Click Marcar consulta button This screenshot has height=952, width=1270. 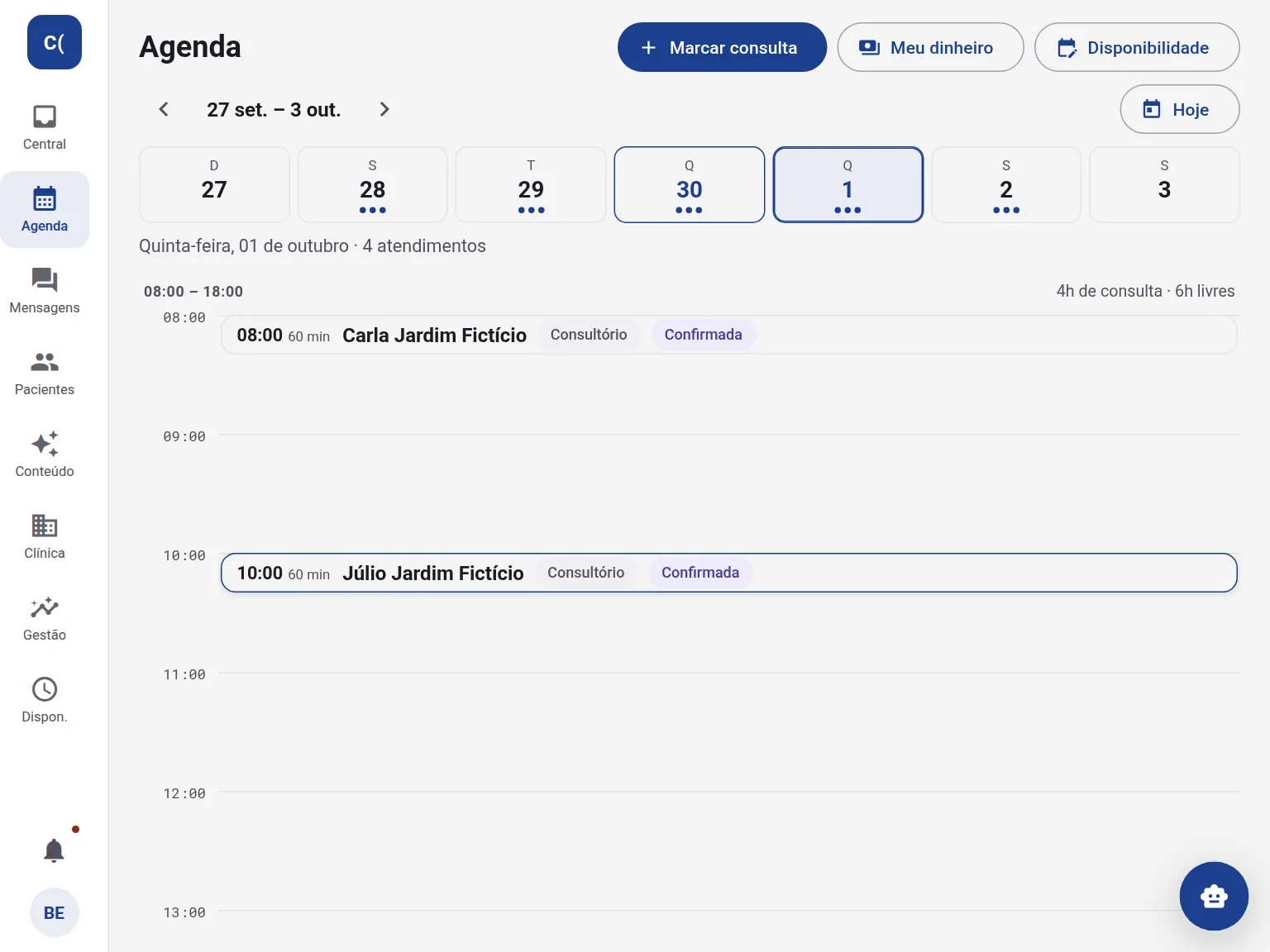click(722, 47)
